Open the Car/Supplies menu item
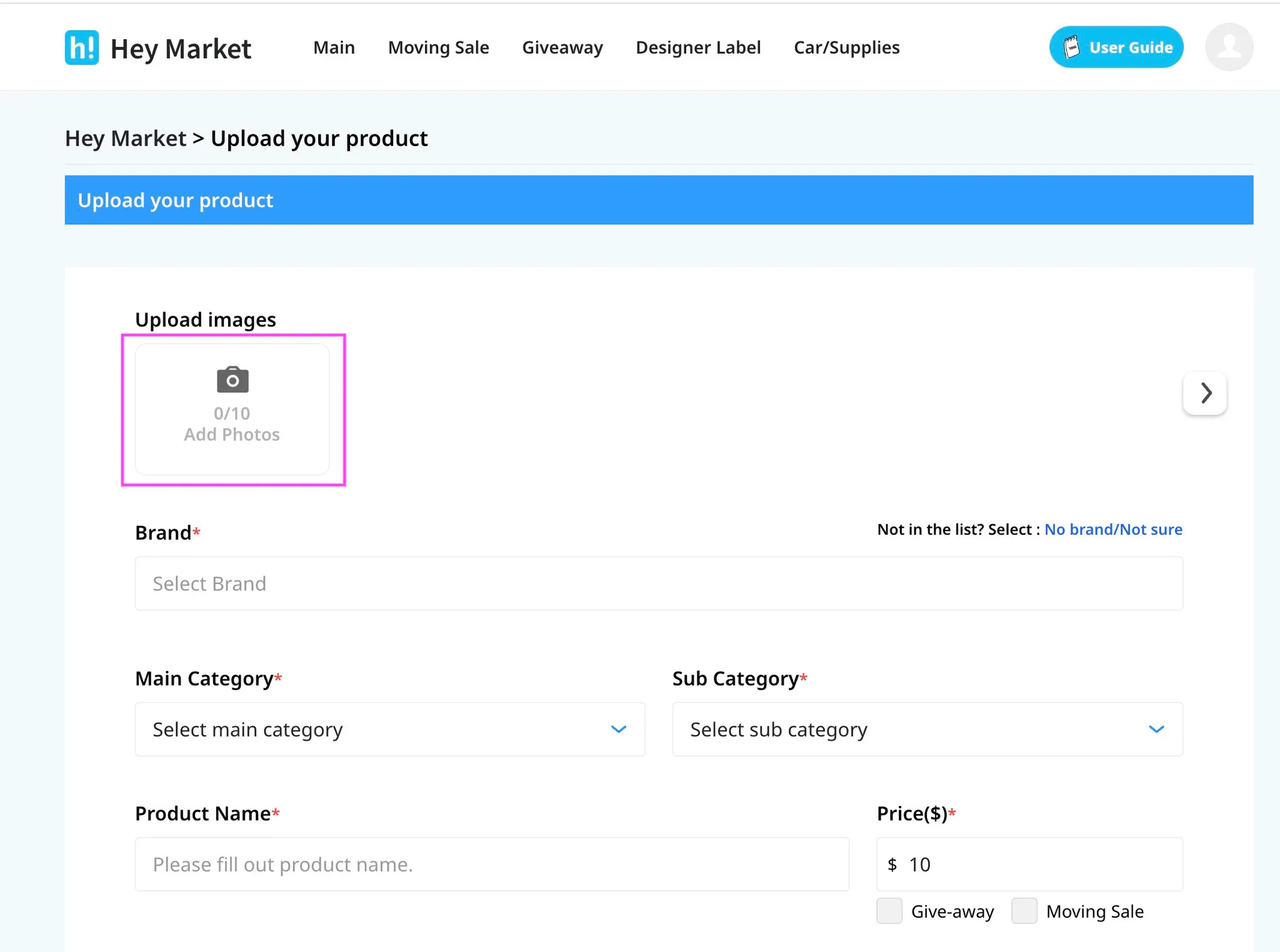Screen dimensions: 1280x952 [x=846, y=47]
